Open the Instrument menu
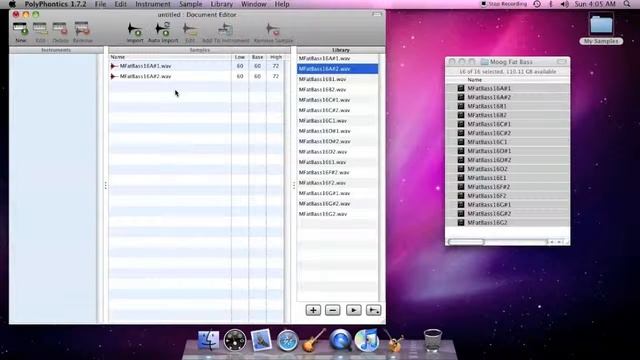Screen dimensions: 640x360 pyautogui.click(x=153, y=4)
